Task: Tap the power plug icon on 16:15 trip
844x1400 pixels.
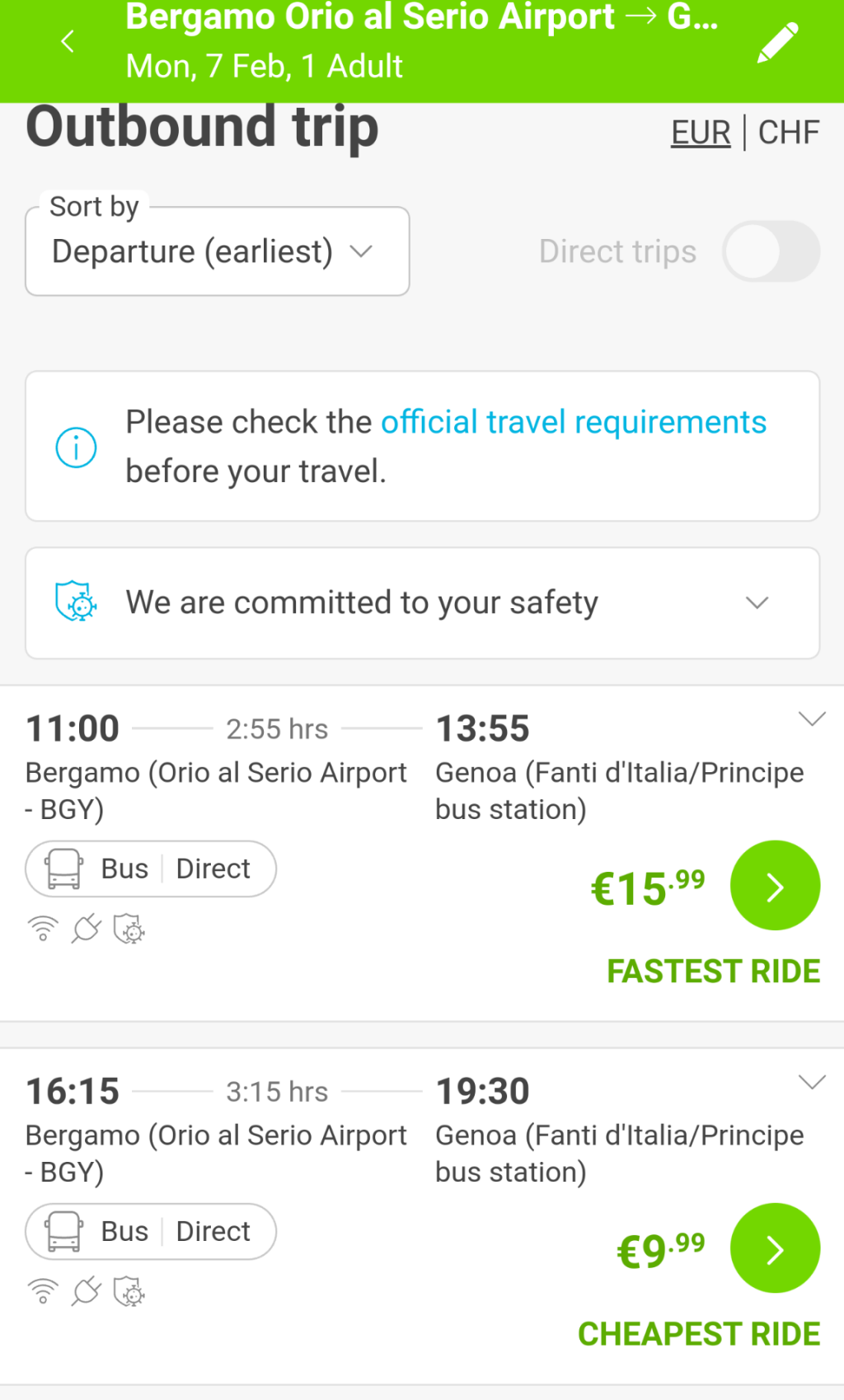Action: pos(86,1291)
